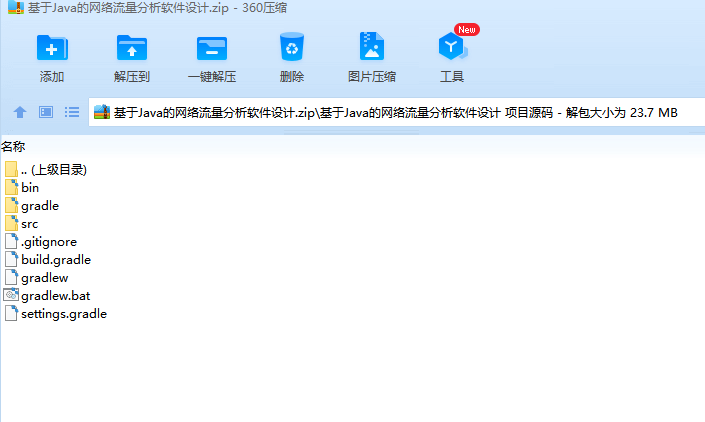Select the gradle folder icon
This screenshot has width=705, height=422.
[x=11, y=205]
